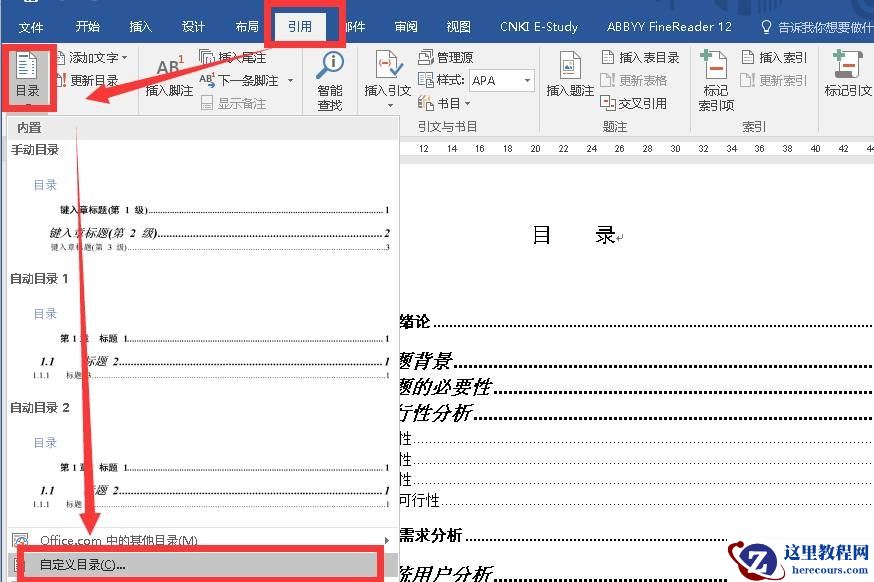
Task: Switch to the 插入 (Insert) ribbon tab
Action: 141,27
